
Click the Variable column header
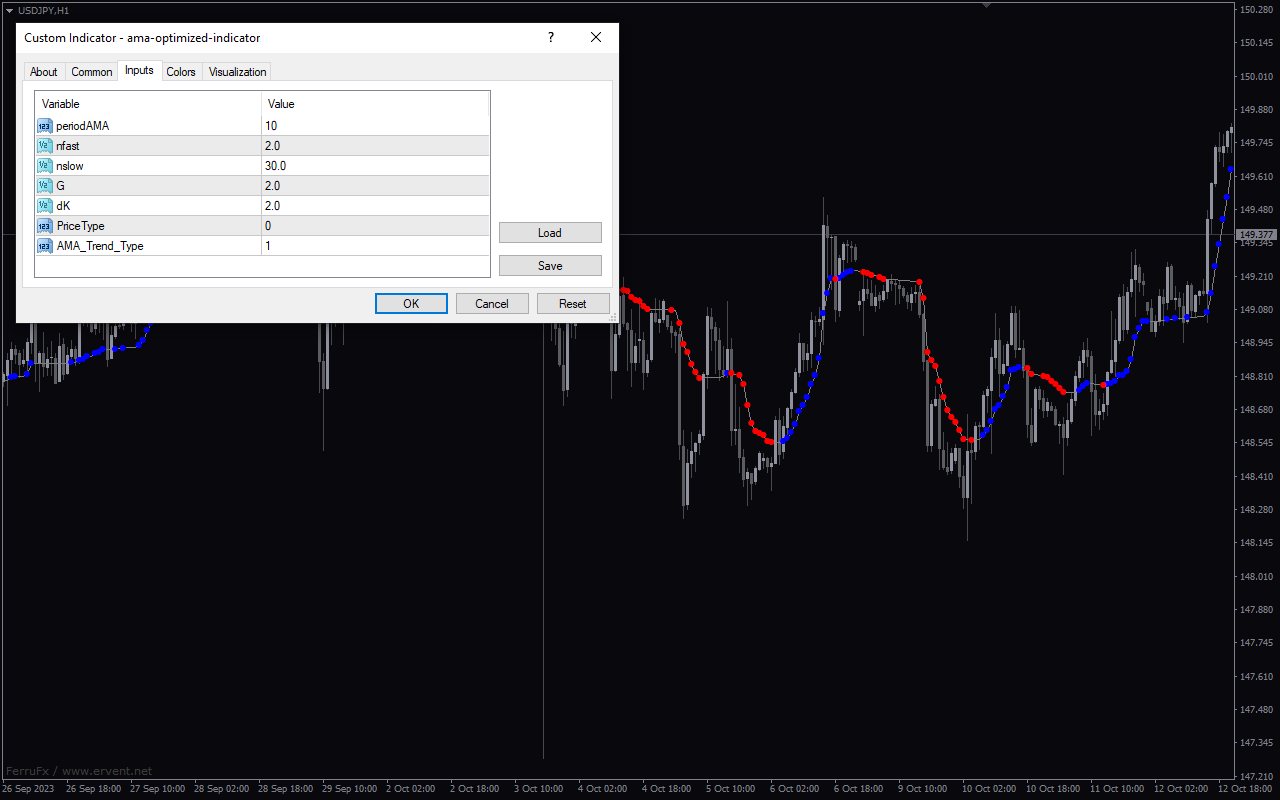148,104
